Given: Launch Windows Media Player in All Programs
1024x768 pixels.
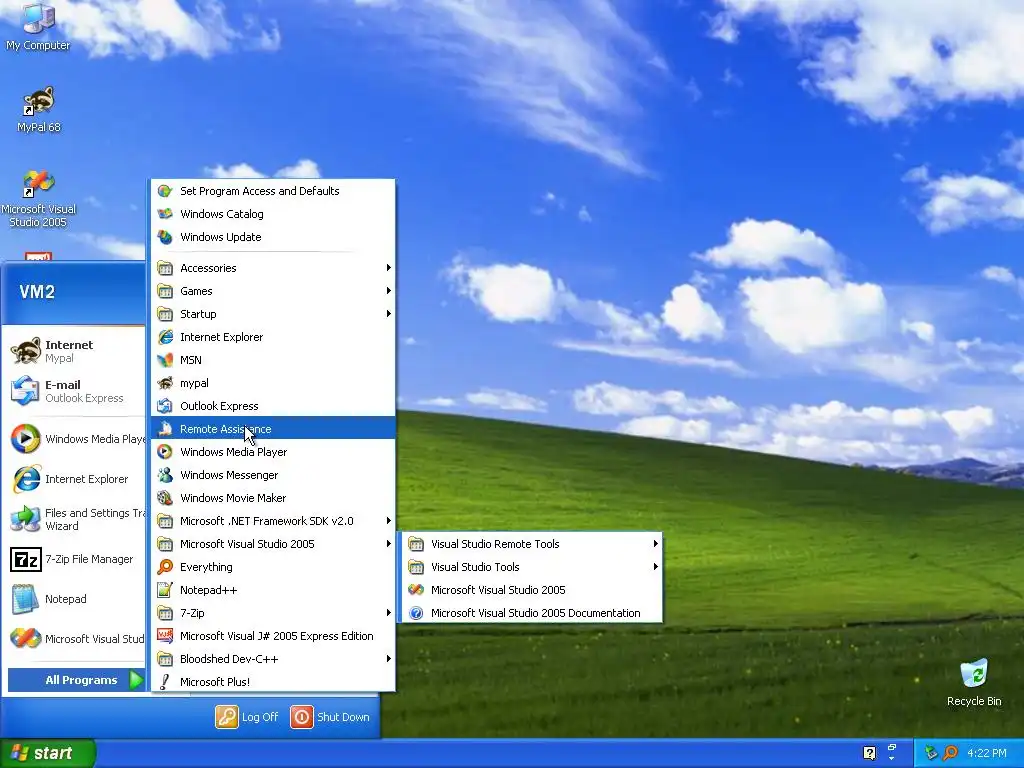Looking at the screenshot, I should coord(273,452).
